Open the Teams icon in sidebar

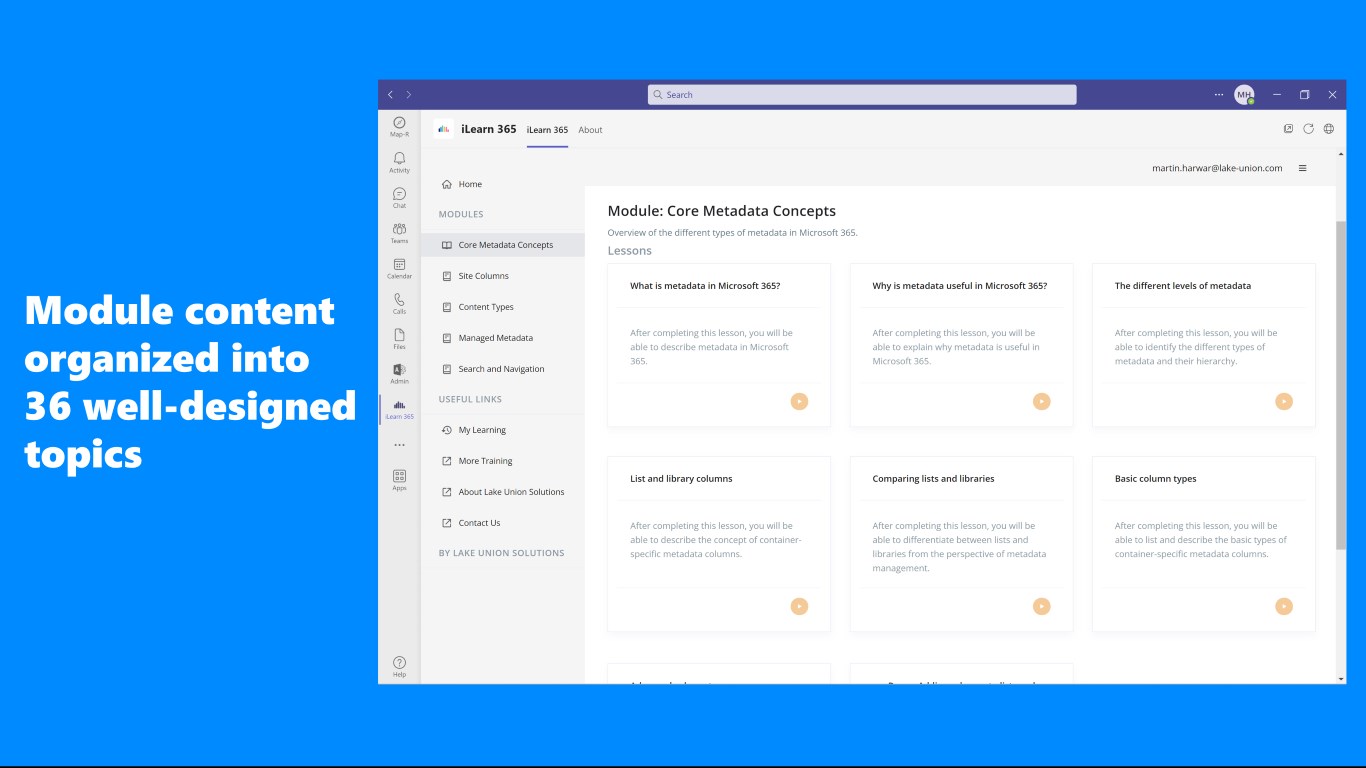(x=399, y=233)
